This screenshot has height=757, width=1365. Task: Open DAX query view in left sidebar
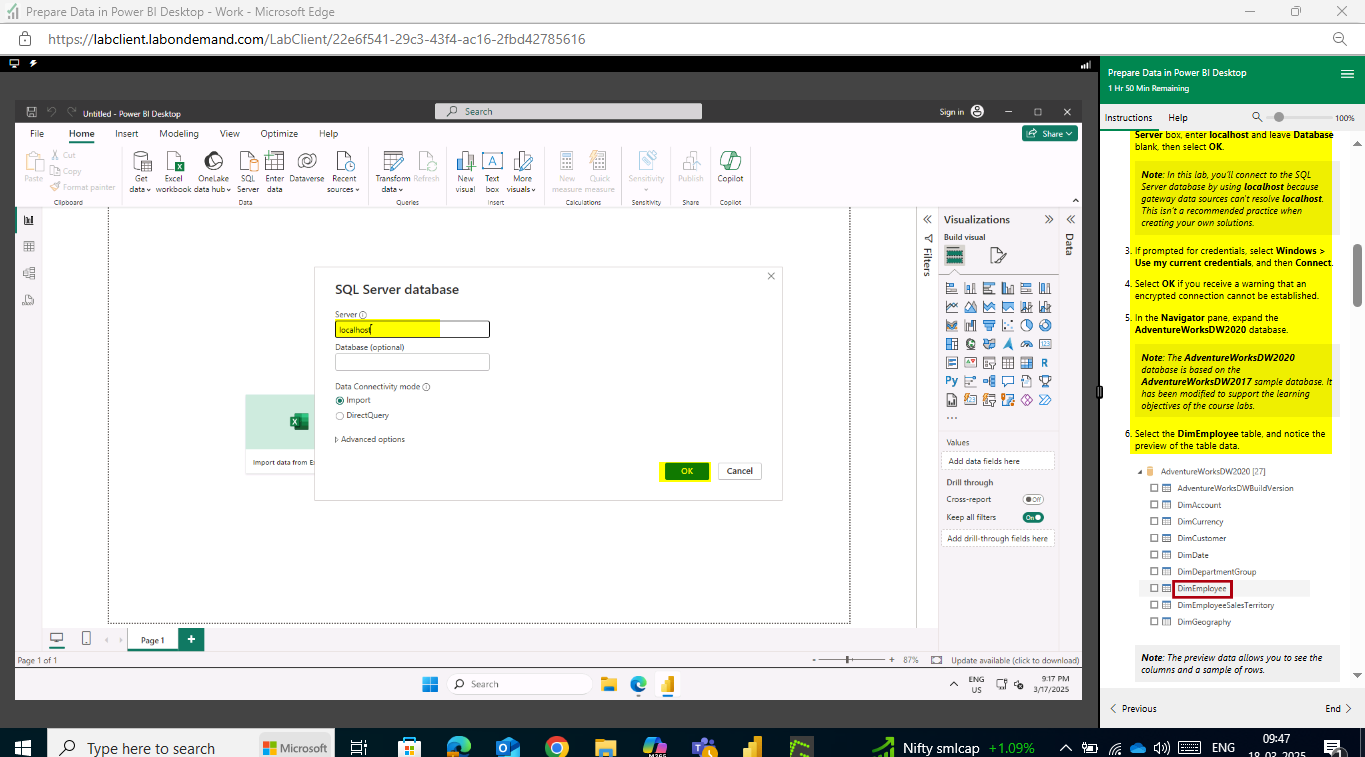coord(28,300)
